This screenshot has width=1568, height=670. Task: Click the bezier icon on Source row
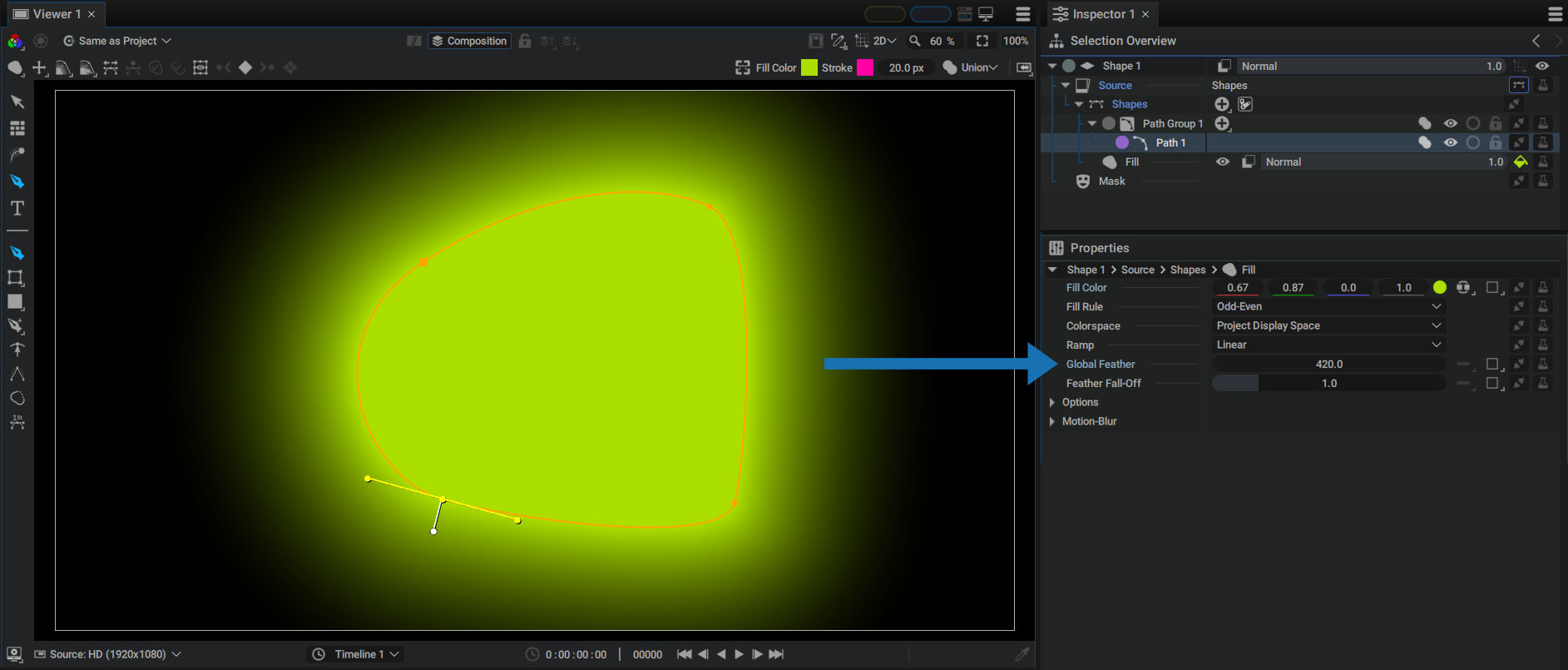[1519, 85]
